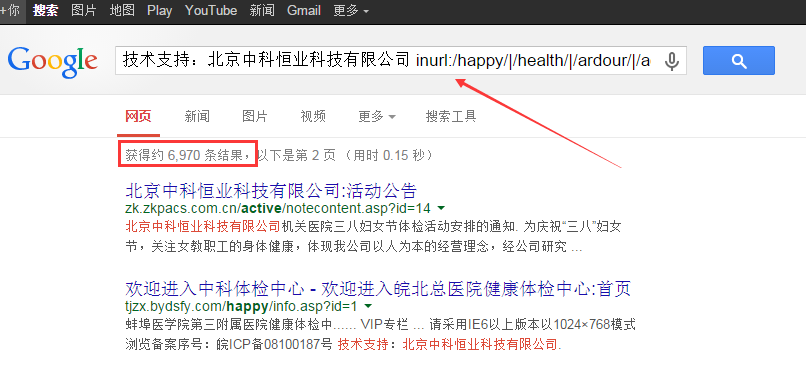Viewport: 806px width, 365px height.
Task: Expand arrow beside tjzx.bydsfy.com URL
Action: [x=368, y=306]
